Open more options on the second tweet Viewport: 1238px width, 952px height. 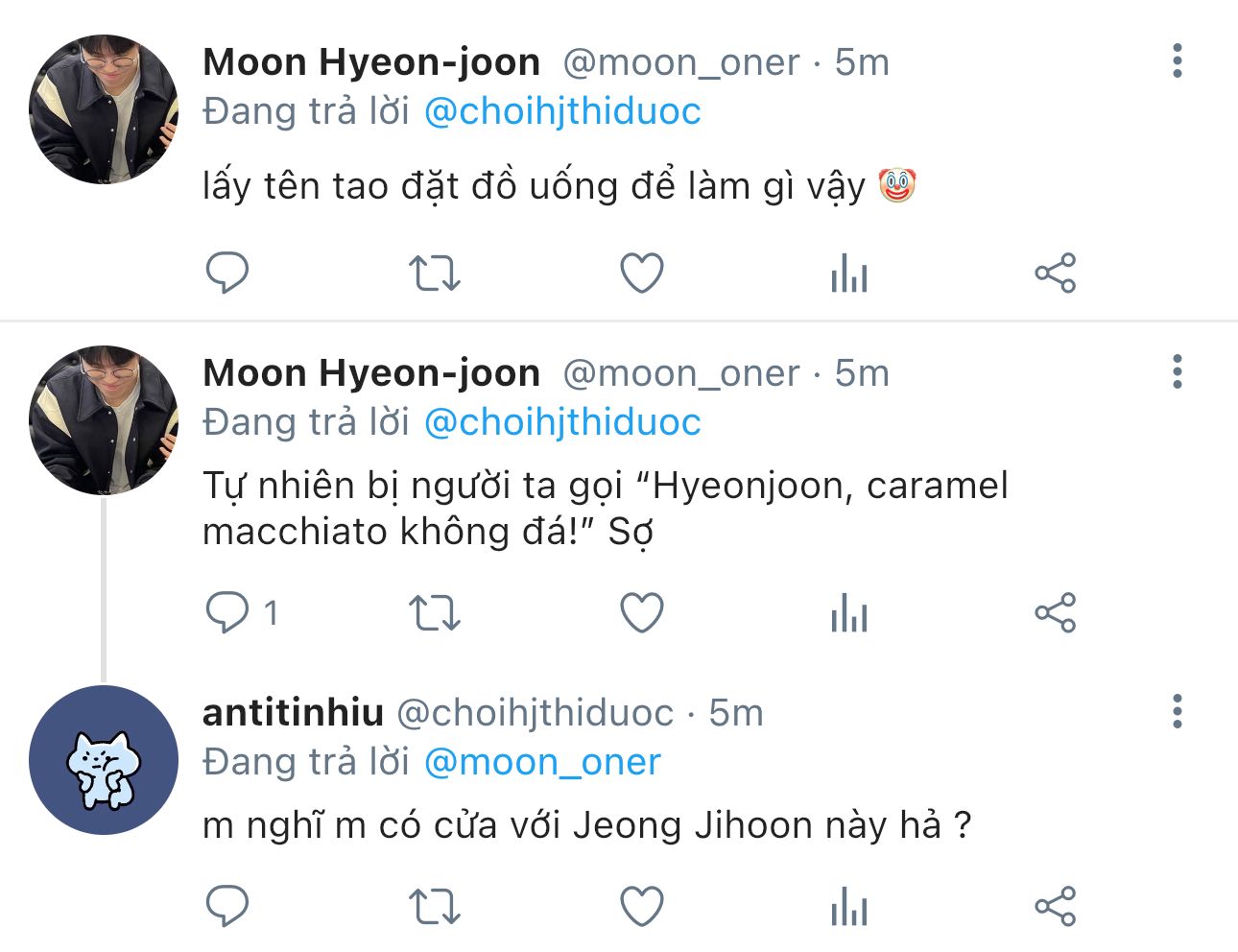coord(1178,372)
